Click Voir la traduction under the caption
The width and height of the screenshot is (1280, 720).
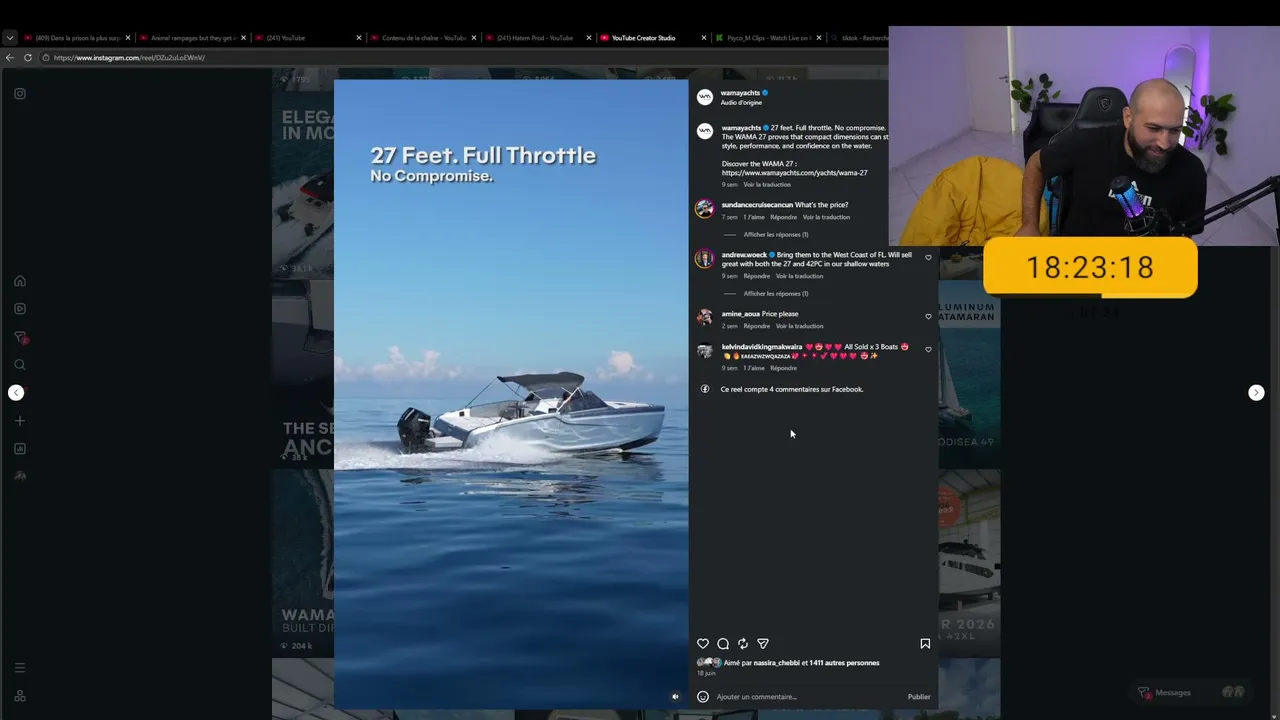click(x=767, y=185)
